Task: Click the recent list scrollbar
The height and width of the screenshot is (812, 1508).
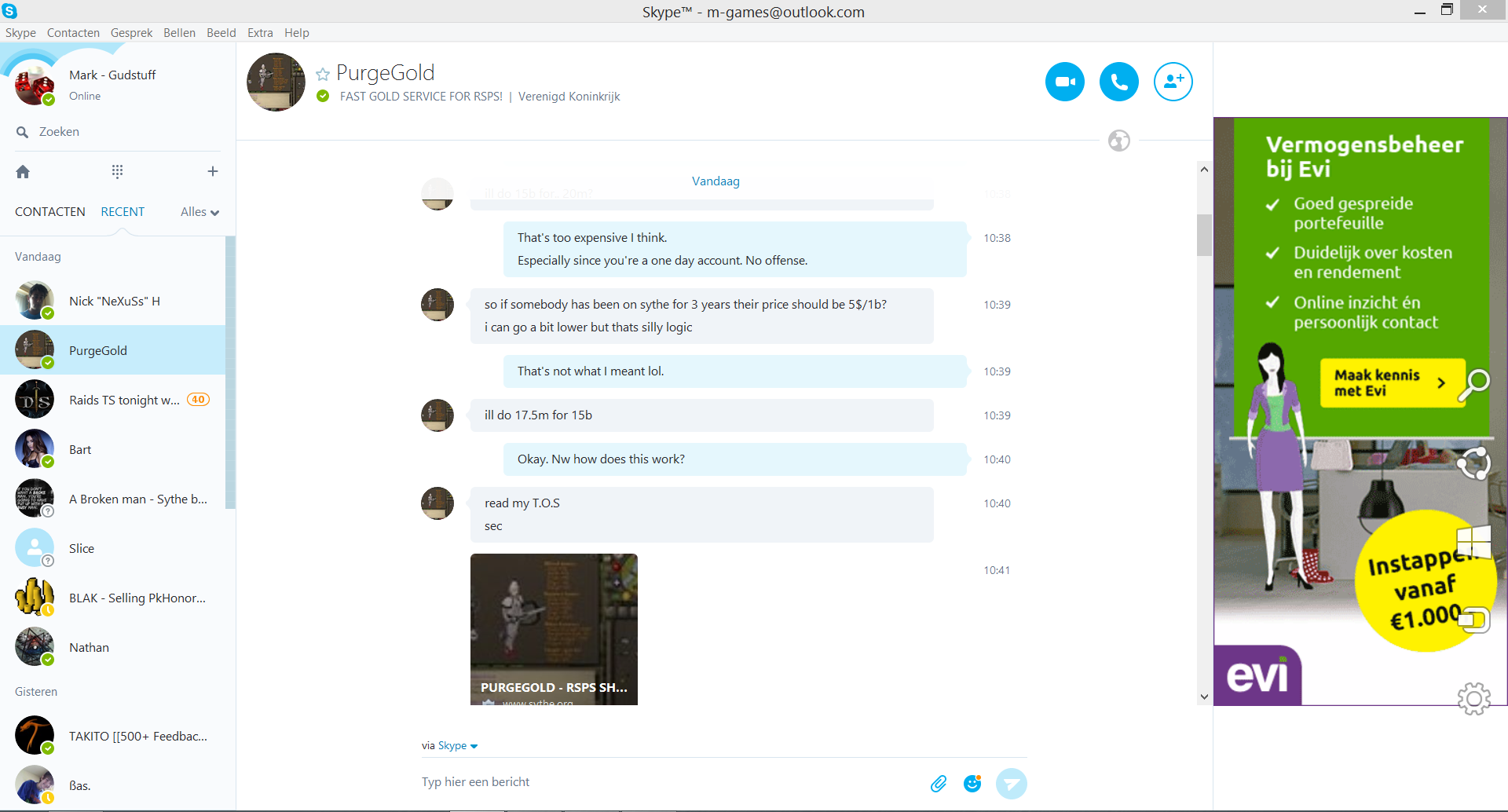Action: 230,373
